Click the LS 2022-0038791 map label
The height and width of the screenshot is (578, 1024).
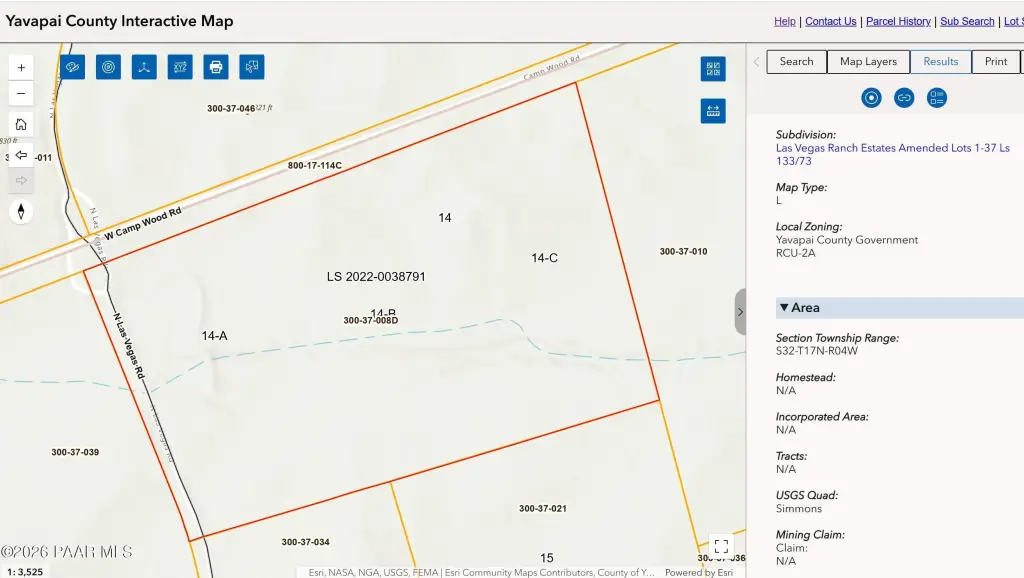[376, 277]
